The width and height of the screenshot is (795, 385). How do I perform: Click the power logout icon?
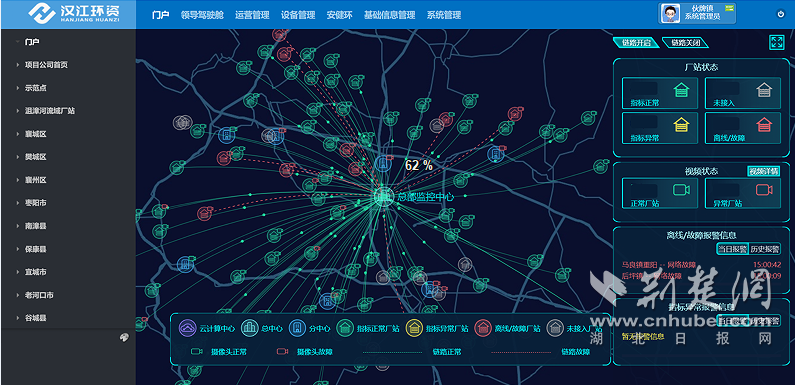tap(780, 14)
